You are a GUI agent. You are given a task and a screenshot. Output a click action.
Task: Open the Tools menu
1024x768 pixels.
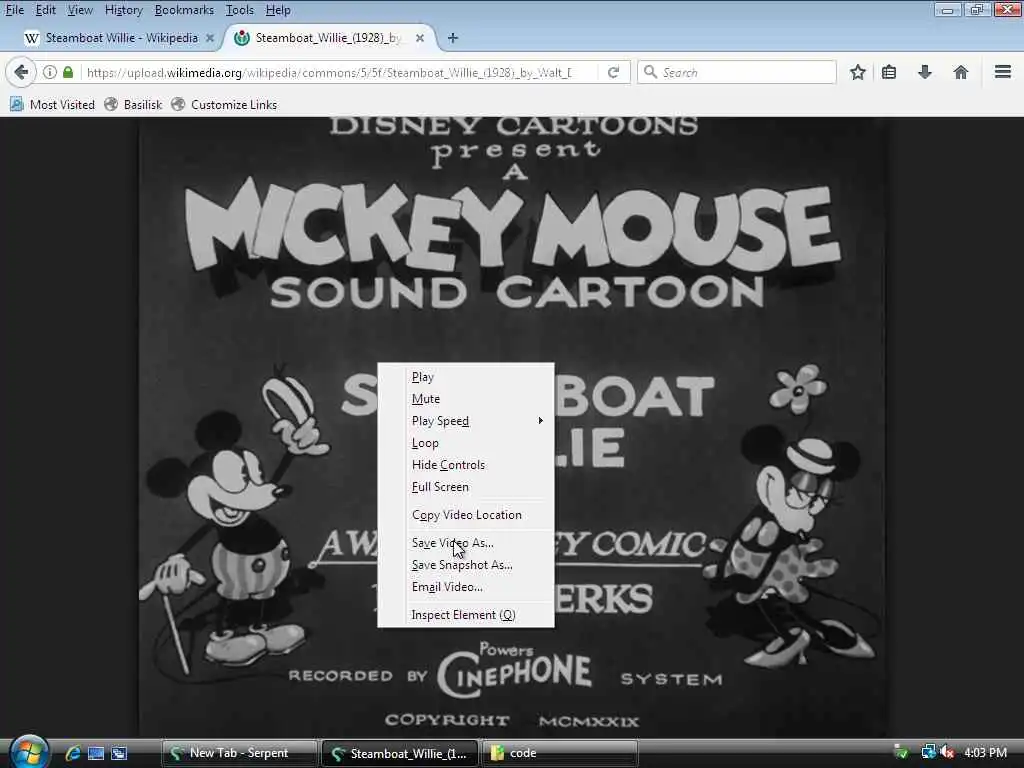click(240, 10)
